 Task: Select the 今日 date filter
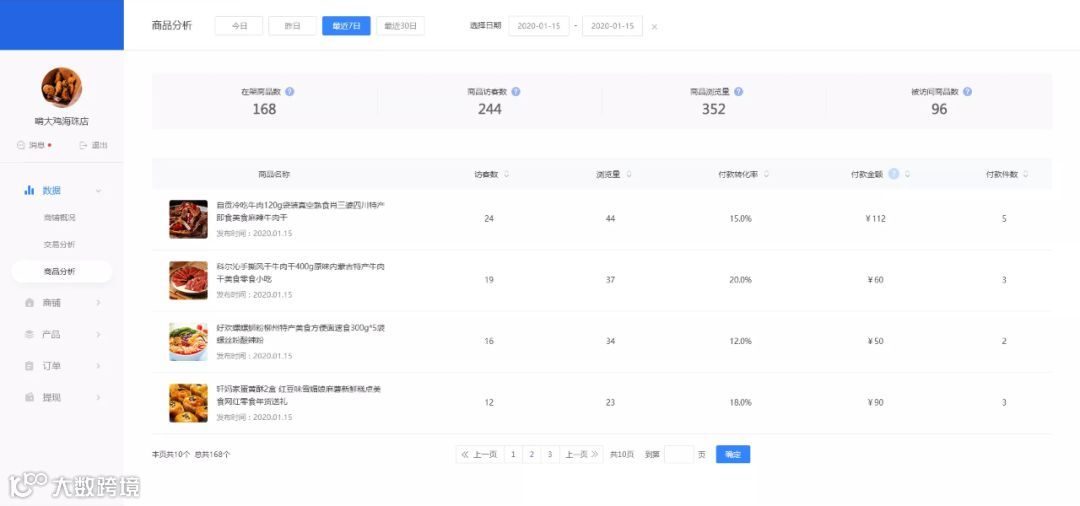coord(239,26)
